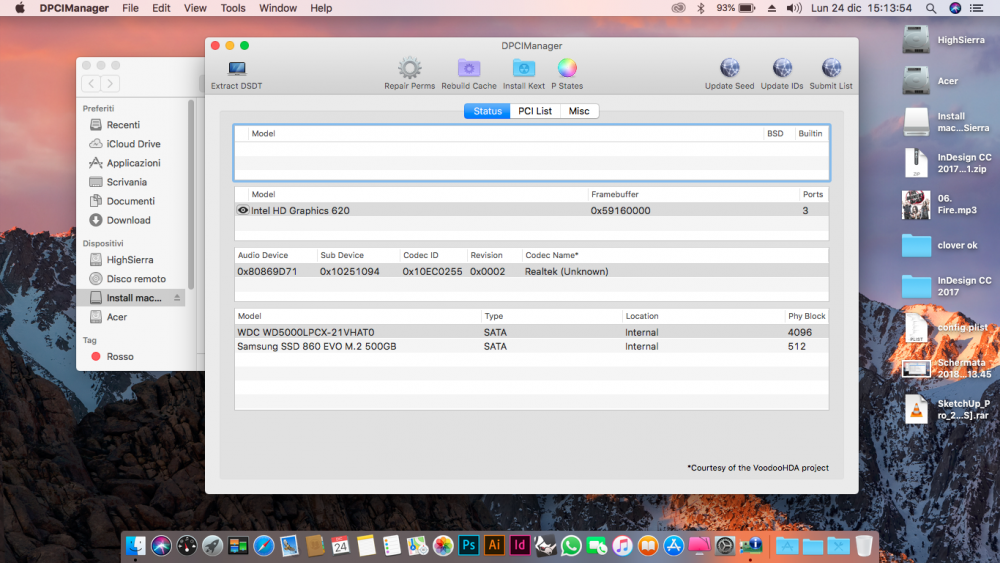Screen dimensions: 1000x563
Task: Click the Framebuffer column header
Action: 693,194
